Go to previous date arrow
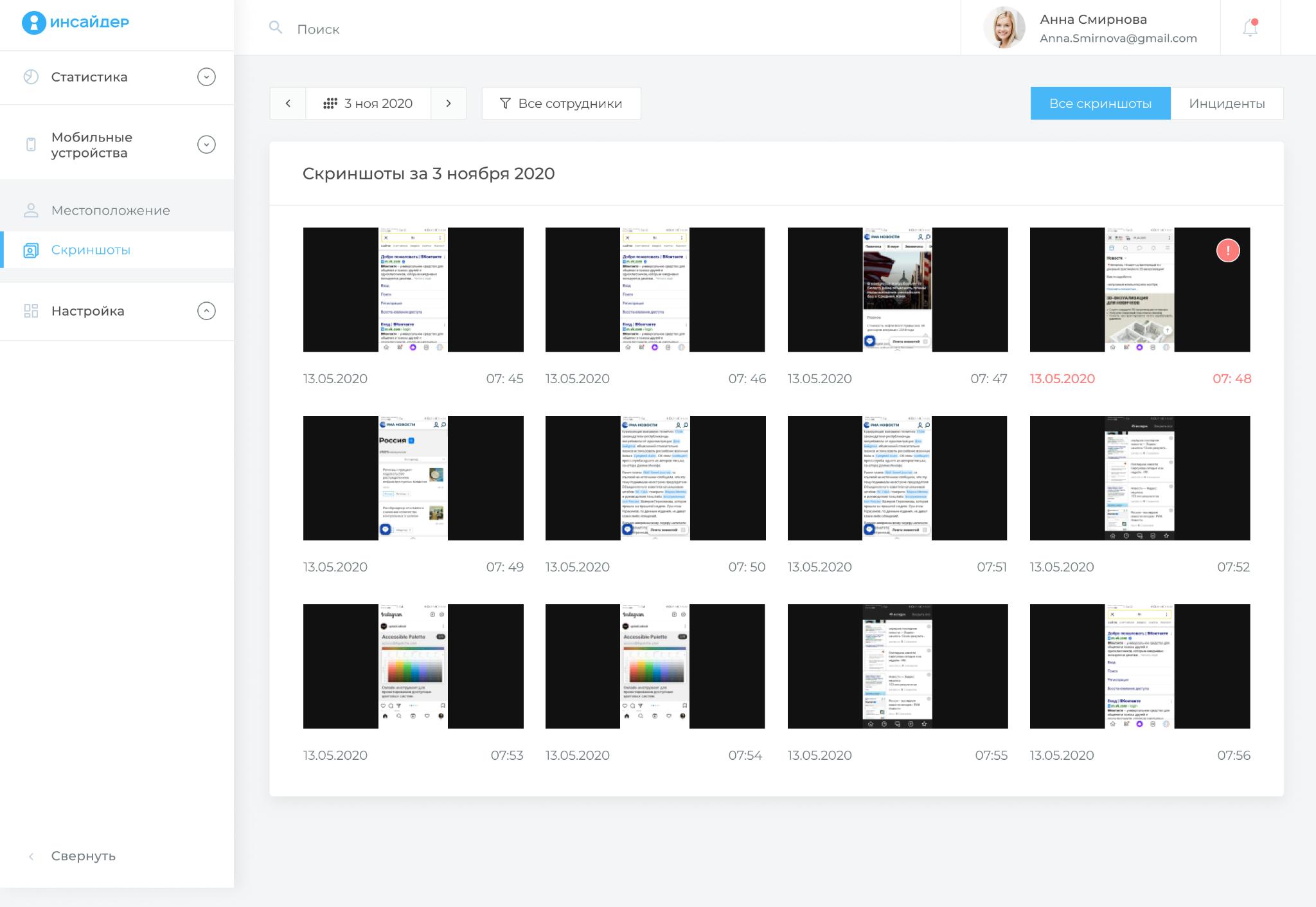1316x907 pixels. click(288, 103)
